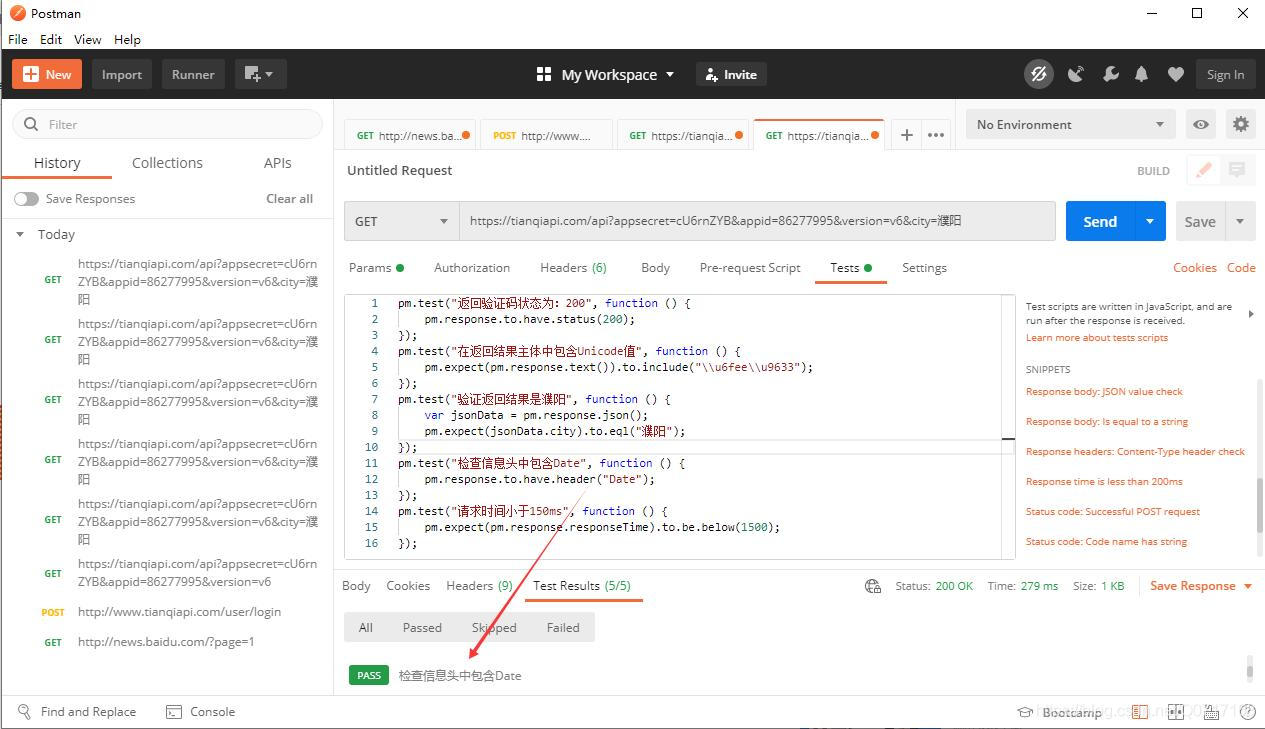Open the request Settings tab
The height and width of the screenshot is (729, 1265).
point(924,268)
